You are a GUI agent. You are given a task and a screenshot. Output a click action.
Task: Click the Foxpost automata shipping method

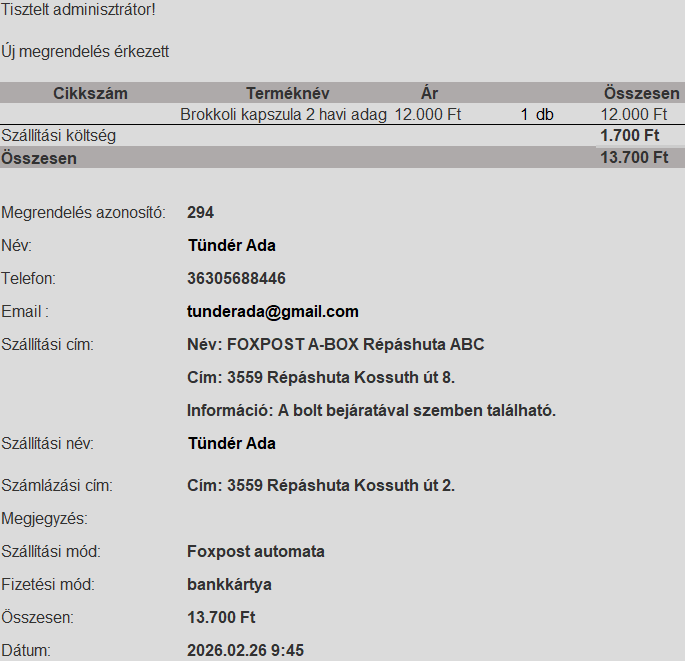[255, 552]
